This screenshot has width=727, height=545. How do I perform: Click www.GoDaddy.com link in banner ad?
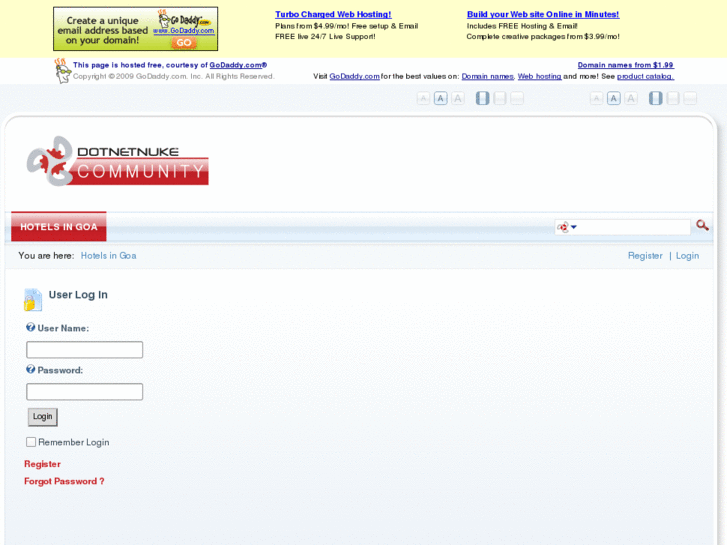point(184,31)
